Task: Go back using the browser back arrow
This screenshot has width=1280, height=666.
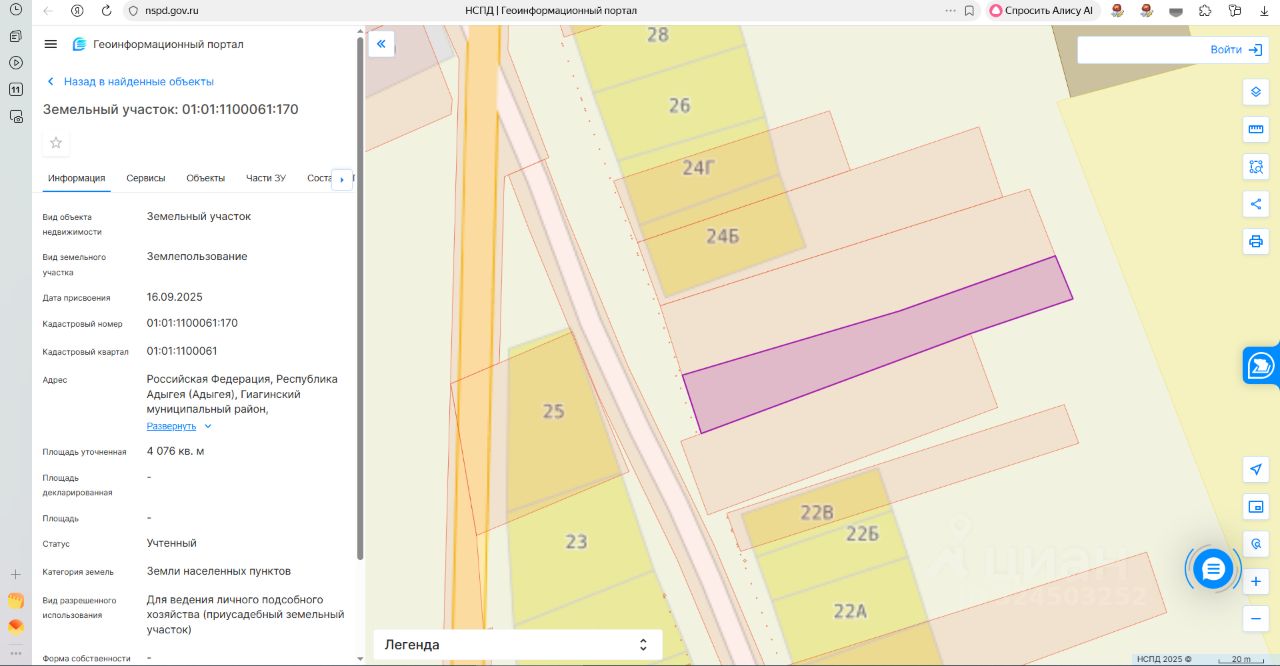Action: 48,10
